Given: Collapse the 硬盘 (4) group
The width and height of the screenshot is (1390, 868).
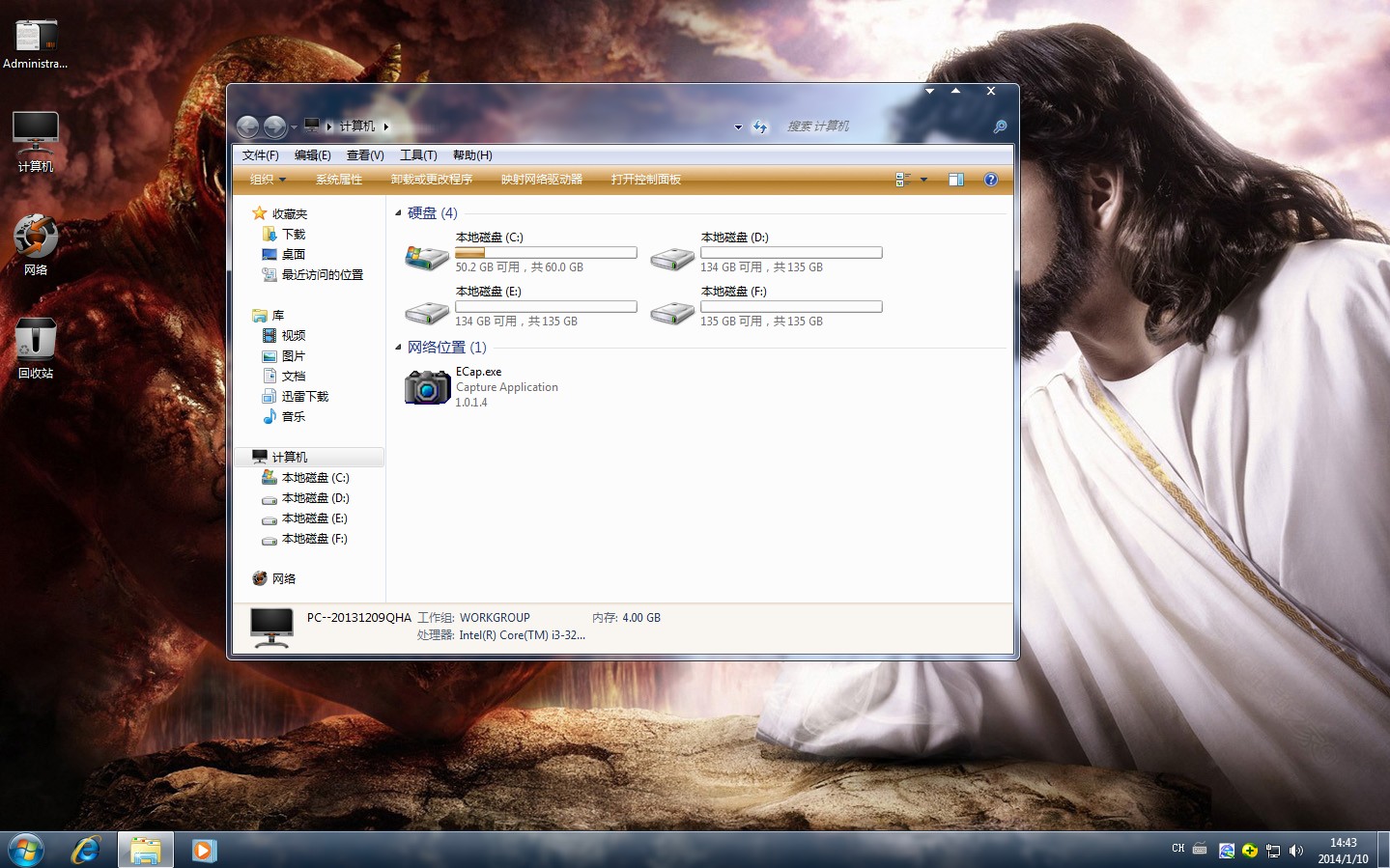Looking at the screenshot, I should 398,212.
